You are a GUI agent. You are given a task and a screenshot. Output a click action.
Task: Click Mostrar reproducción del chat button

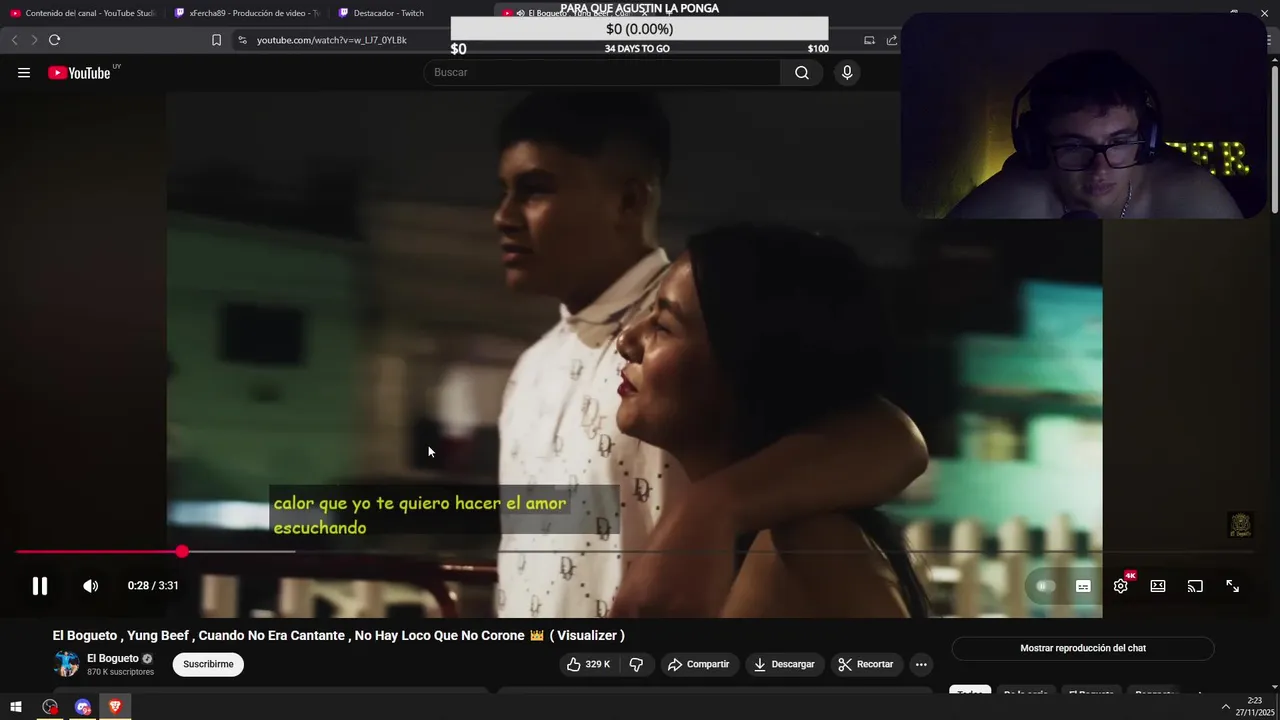pyautogui.click(x=1083, y=648)
